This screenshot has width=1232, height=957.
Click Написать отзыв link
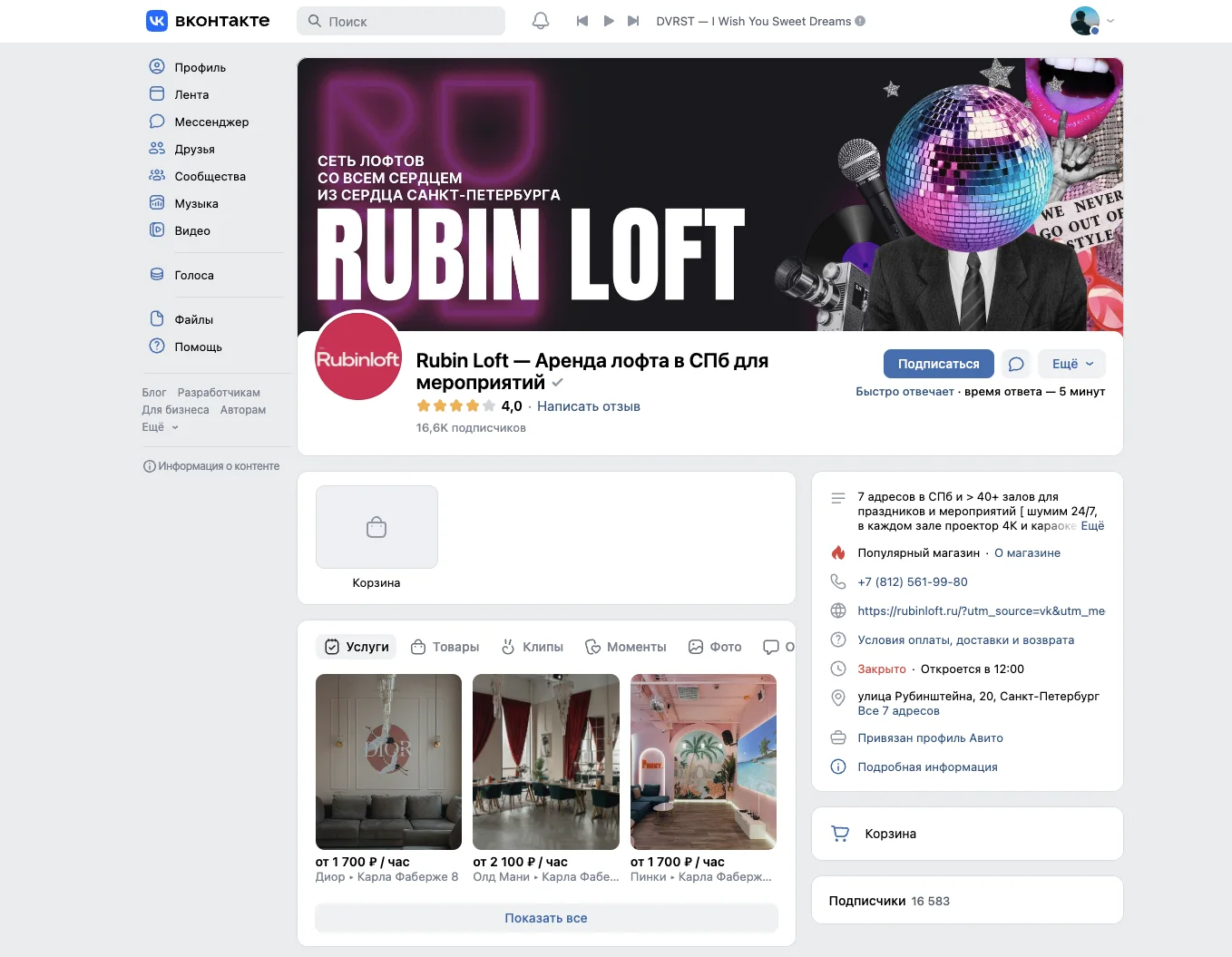tap(589, 406)
